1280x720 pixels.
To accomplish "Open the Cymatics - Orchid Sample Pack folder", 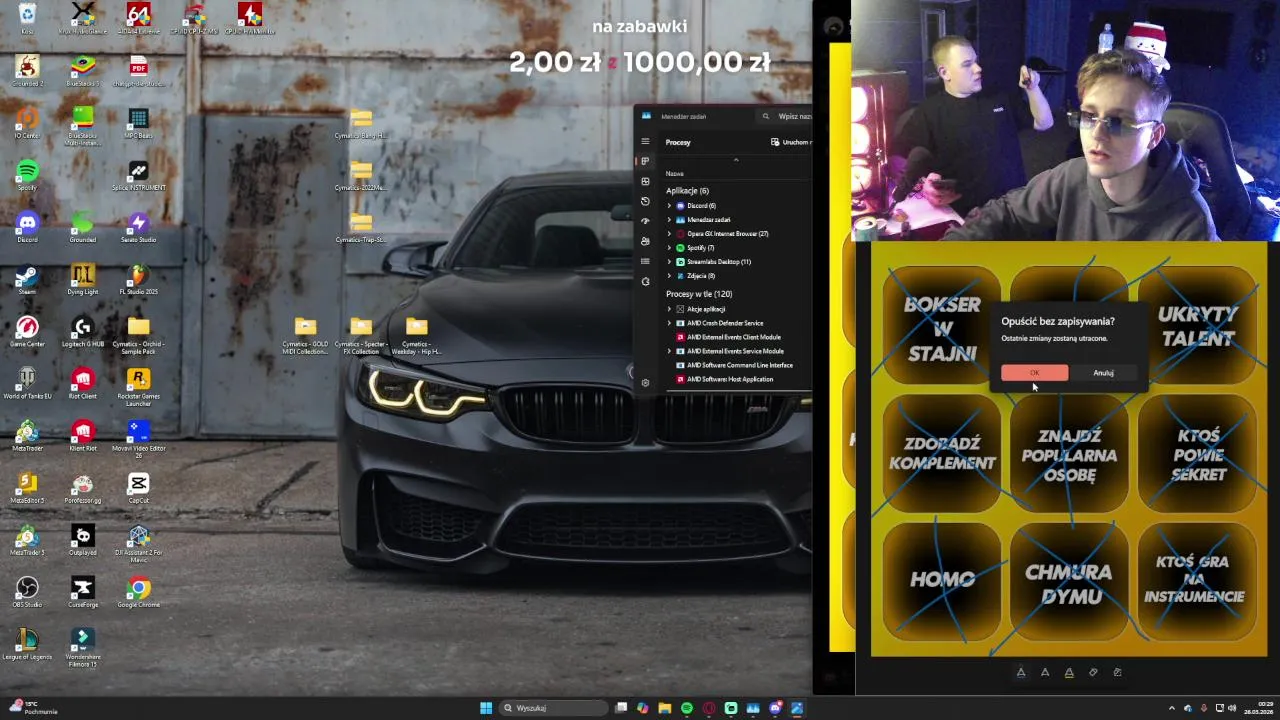I will coord(138,334).
